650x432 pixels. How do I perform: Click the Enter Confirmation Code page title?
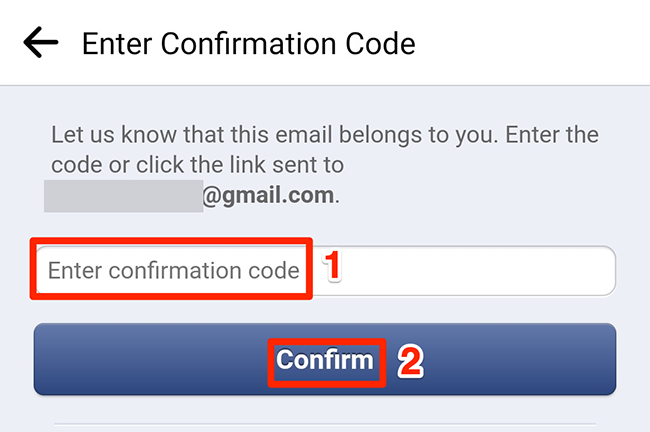tap(248, 44)
